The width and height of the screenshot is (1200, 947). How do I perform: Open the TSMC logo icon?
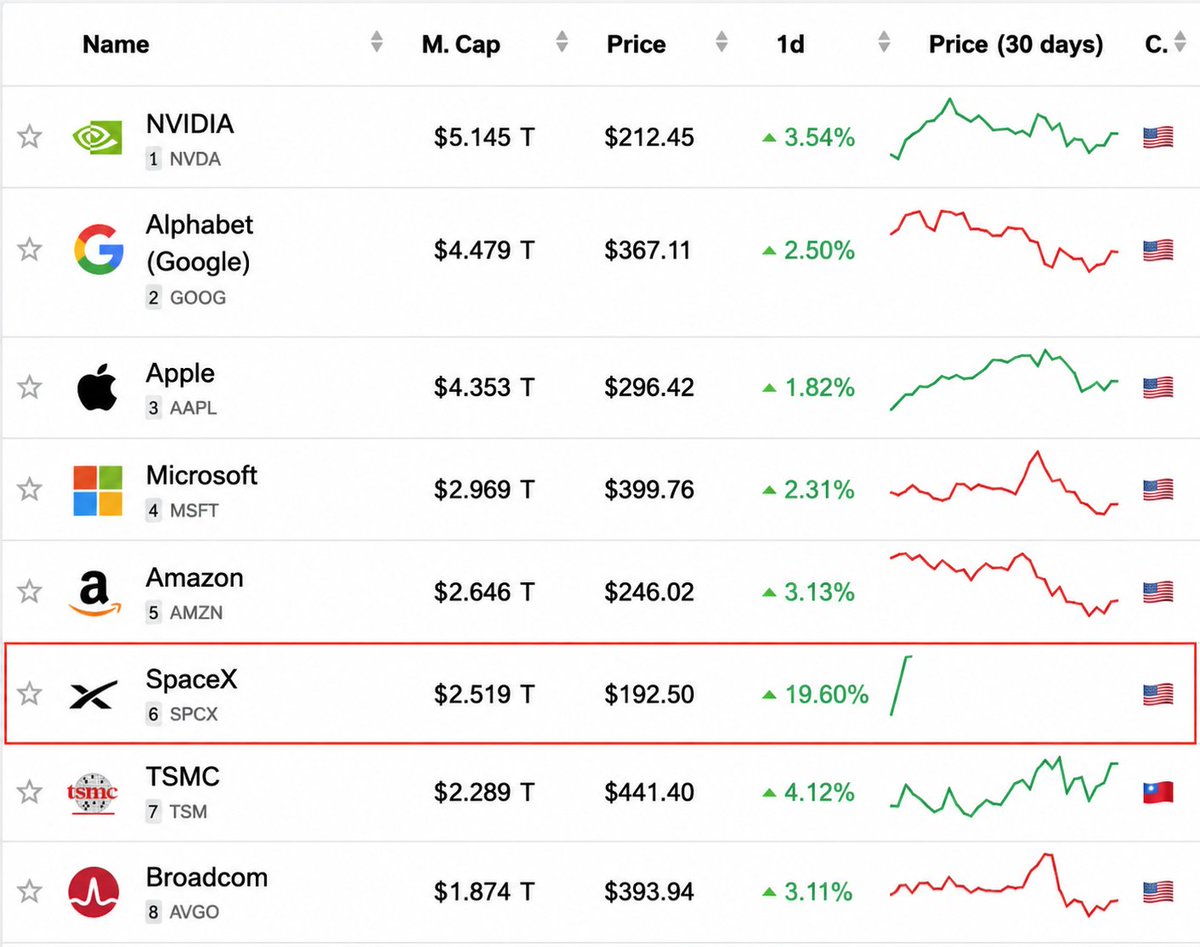pos(93,793)
